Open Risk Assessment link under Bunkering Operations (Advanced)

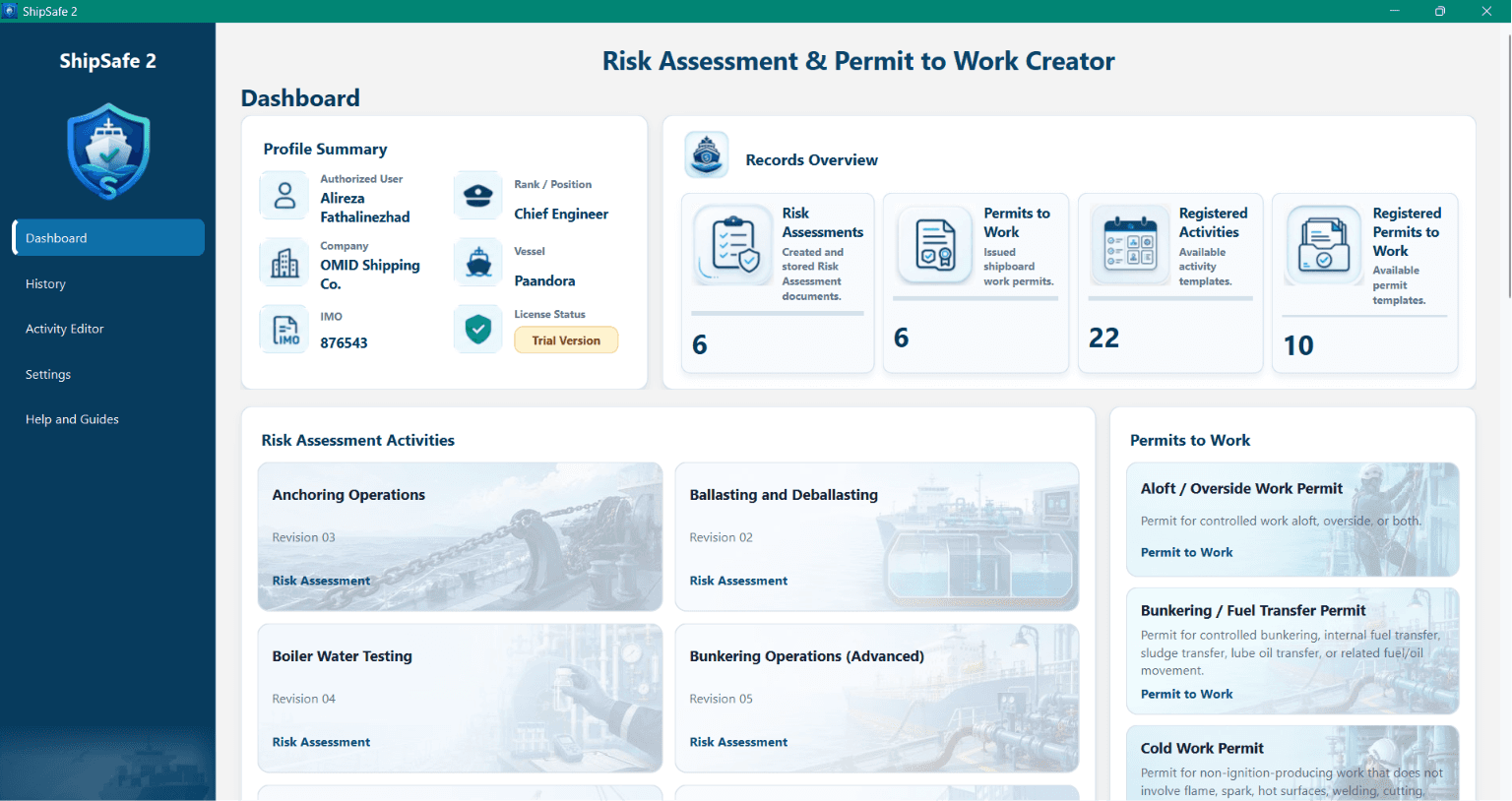coord(738,742)
